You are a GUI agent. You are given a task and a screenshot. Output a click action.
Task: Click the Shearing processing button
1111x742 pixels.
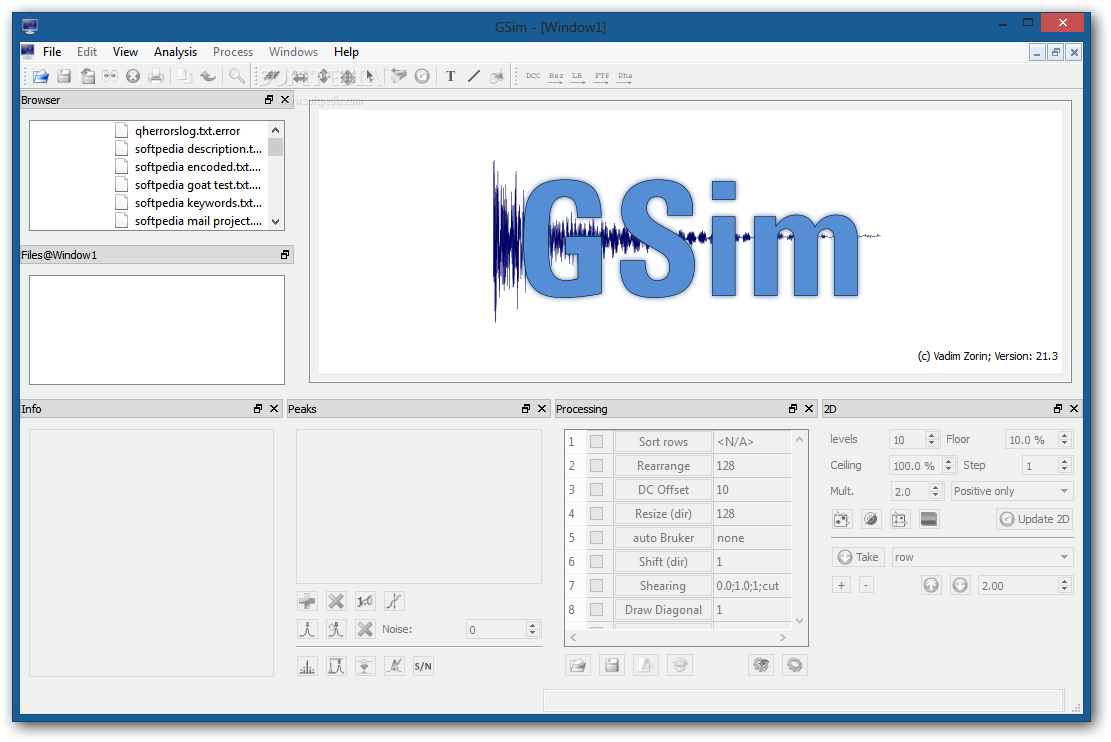[663, 586]
